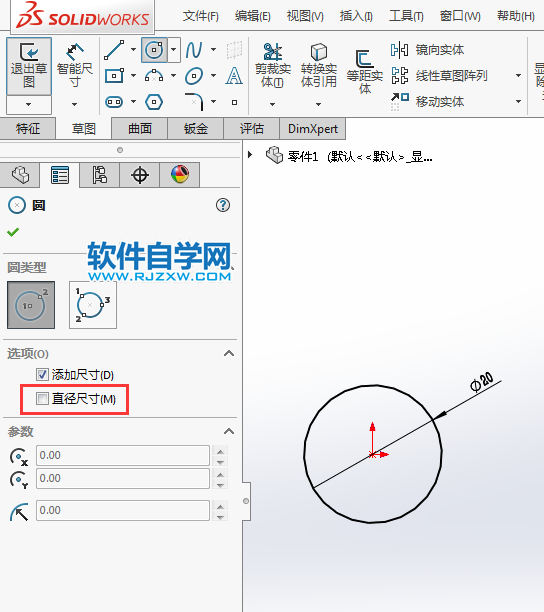Switch to the DimXpert tab
Image resolution: width=544 pixels, height=612 pixels.
click(x=313, y=128)
